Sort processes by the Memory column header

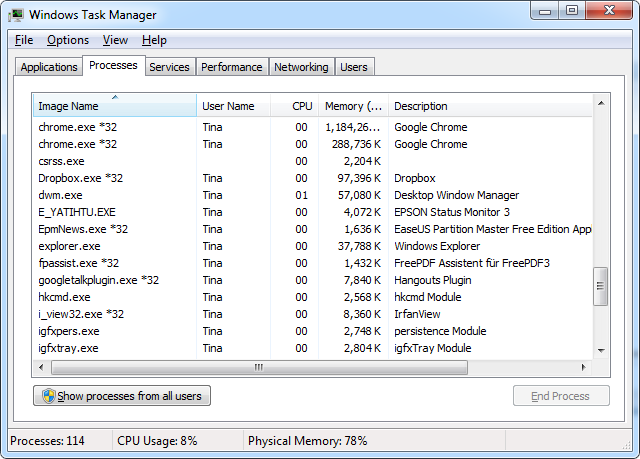tap(352, 106)
